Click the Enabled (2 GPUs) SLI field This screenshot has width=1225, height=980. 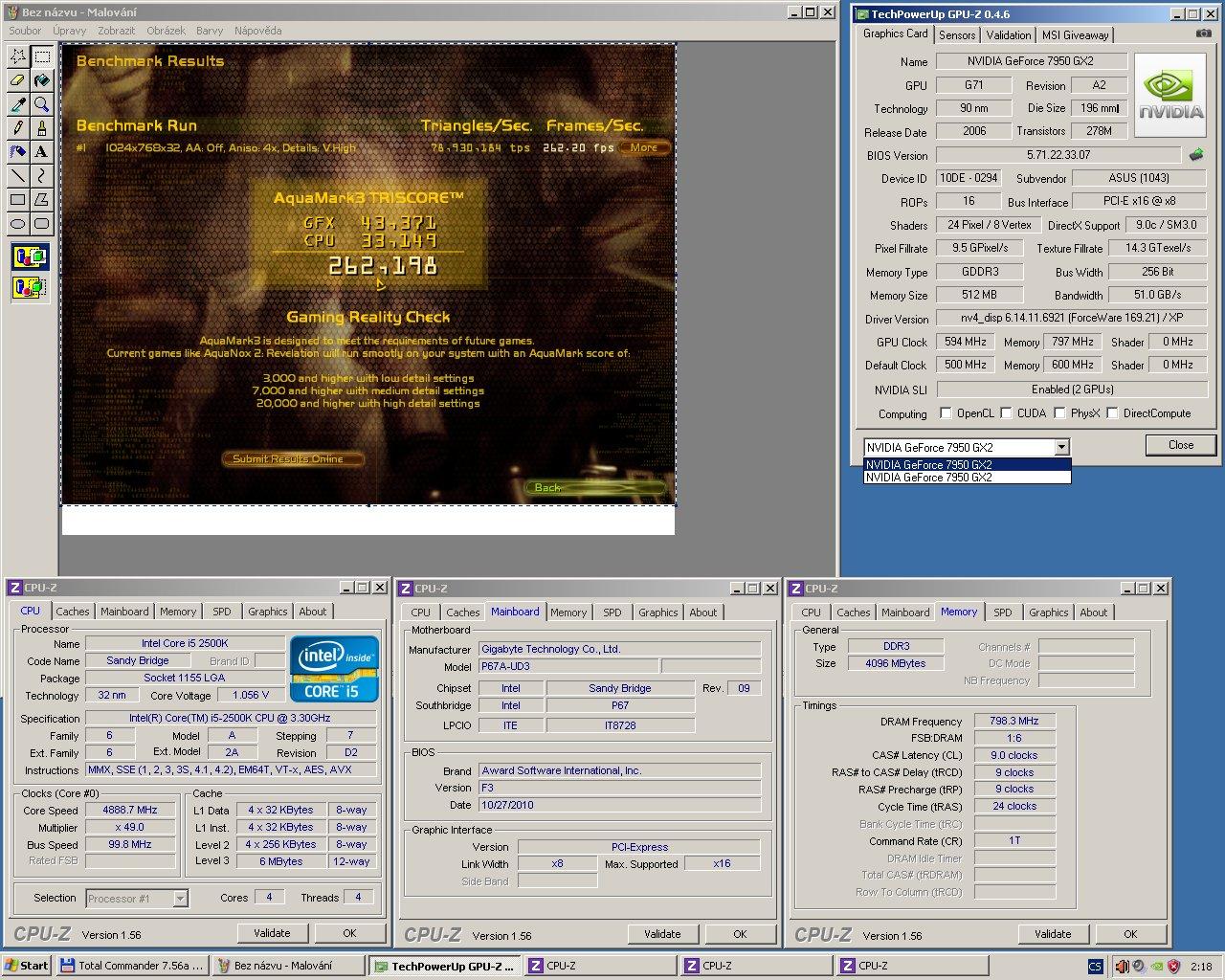coord(1072,390)
